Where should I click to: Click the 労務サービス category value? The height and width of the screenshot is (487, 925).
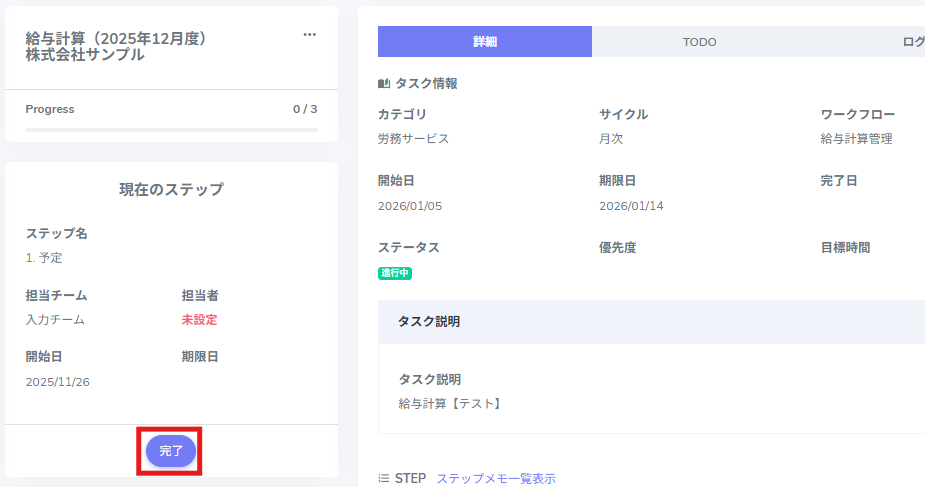pos(413,139)
